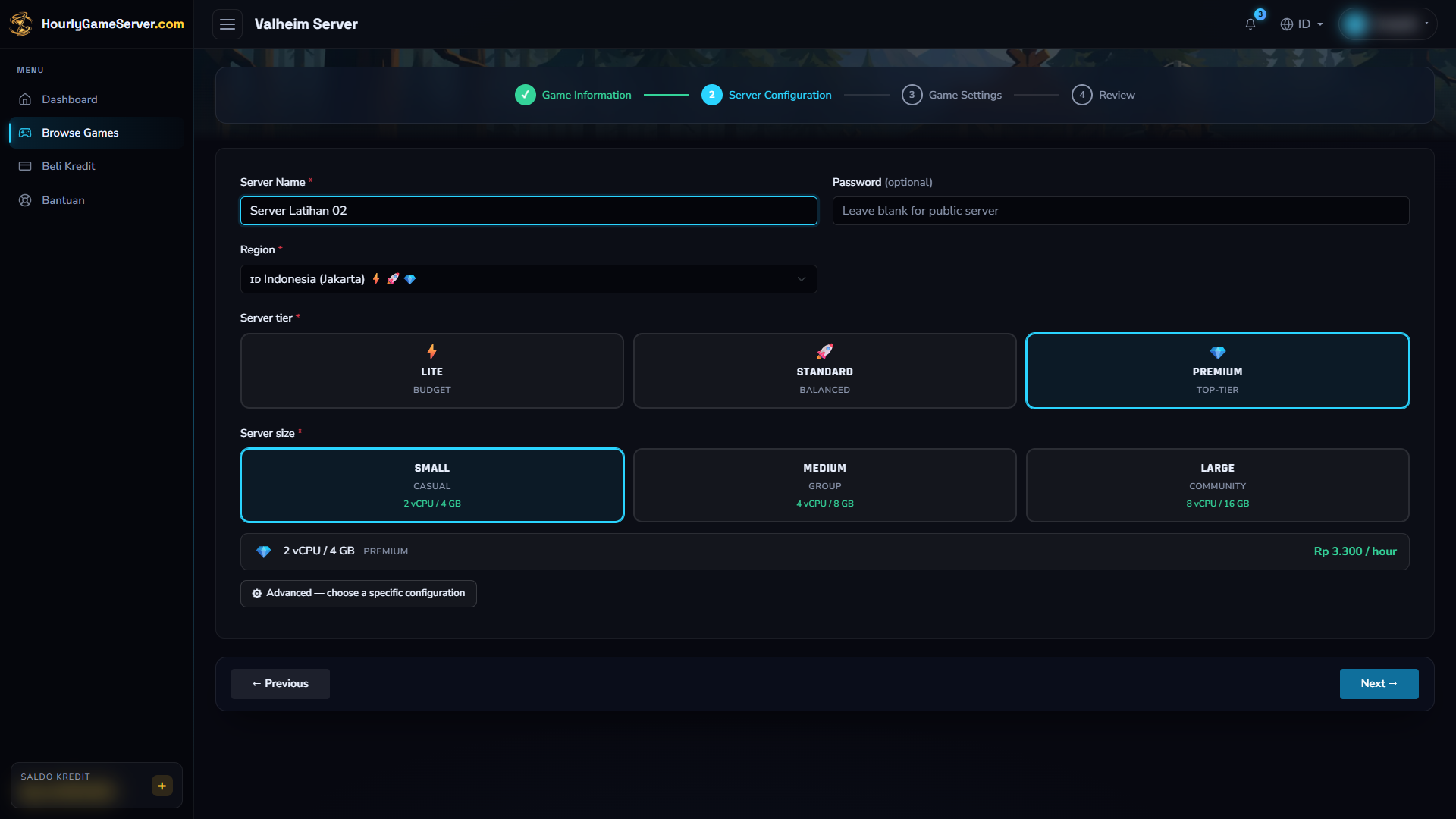This screenshot has width=1456, height=819.
Task: Click the Game Information green checkmark
Action: tap(526, 95)
